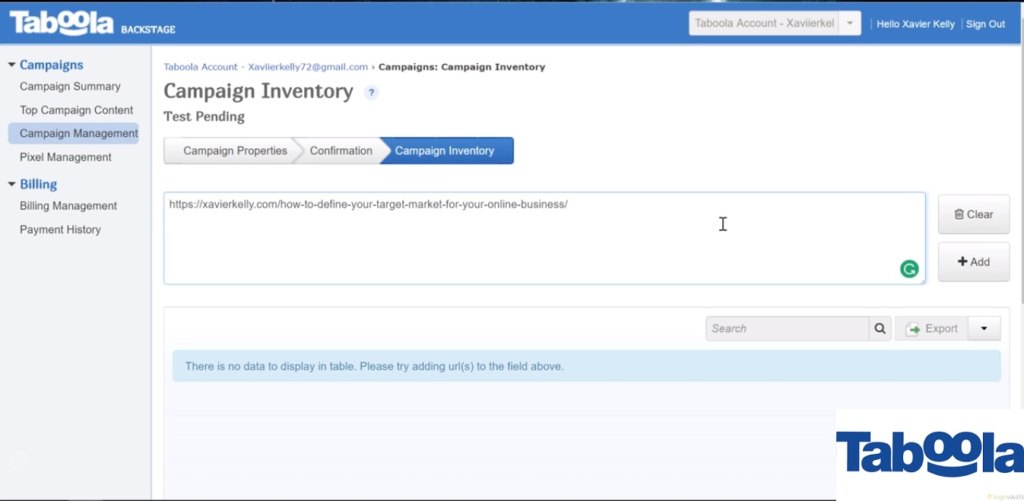Image resolution: width=1024 pixels, height=501 pixels.
Task: View Payment History
Action: (60, 230)
